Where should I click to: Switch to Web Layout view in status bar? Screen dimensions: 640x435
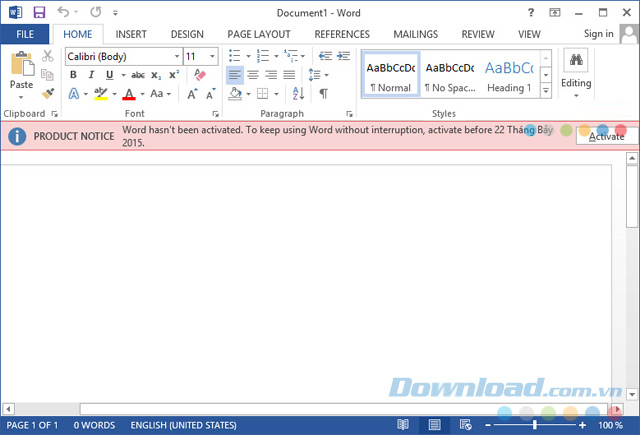point(466,425)
